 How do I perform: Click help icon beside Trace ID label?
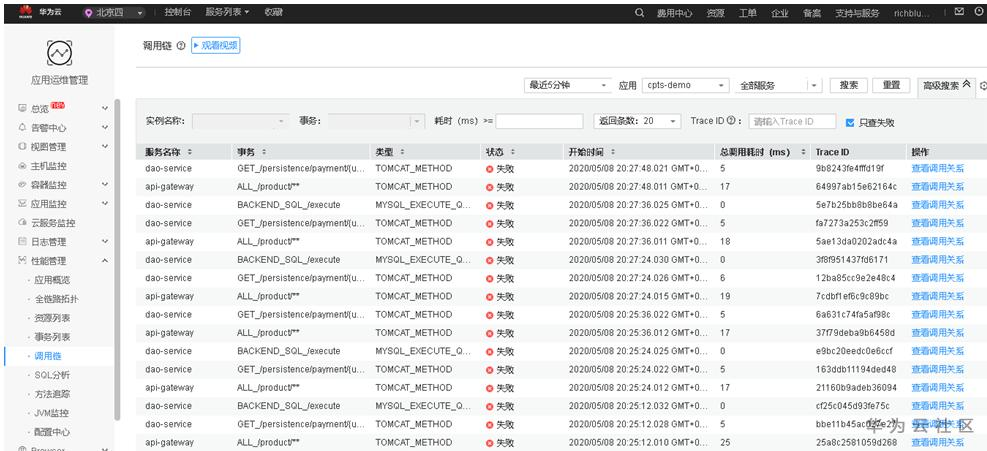[x=730, y=121]
